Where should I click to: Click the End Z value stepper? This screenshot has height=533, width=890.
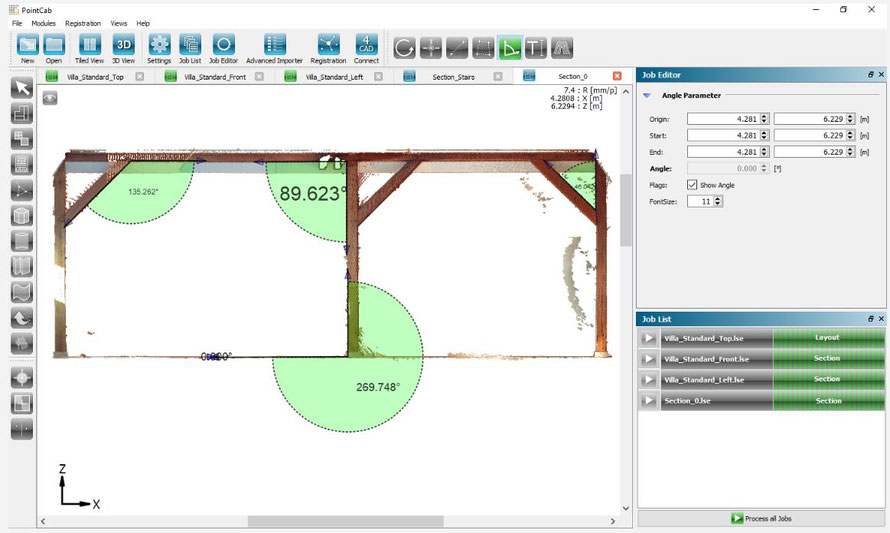(850, 152)
